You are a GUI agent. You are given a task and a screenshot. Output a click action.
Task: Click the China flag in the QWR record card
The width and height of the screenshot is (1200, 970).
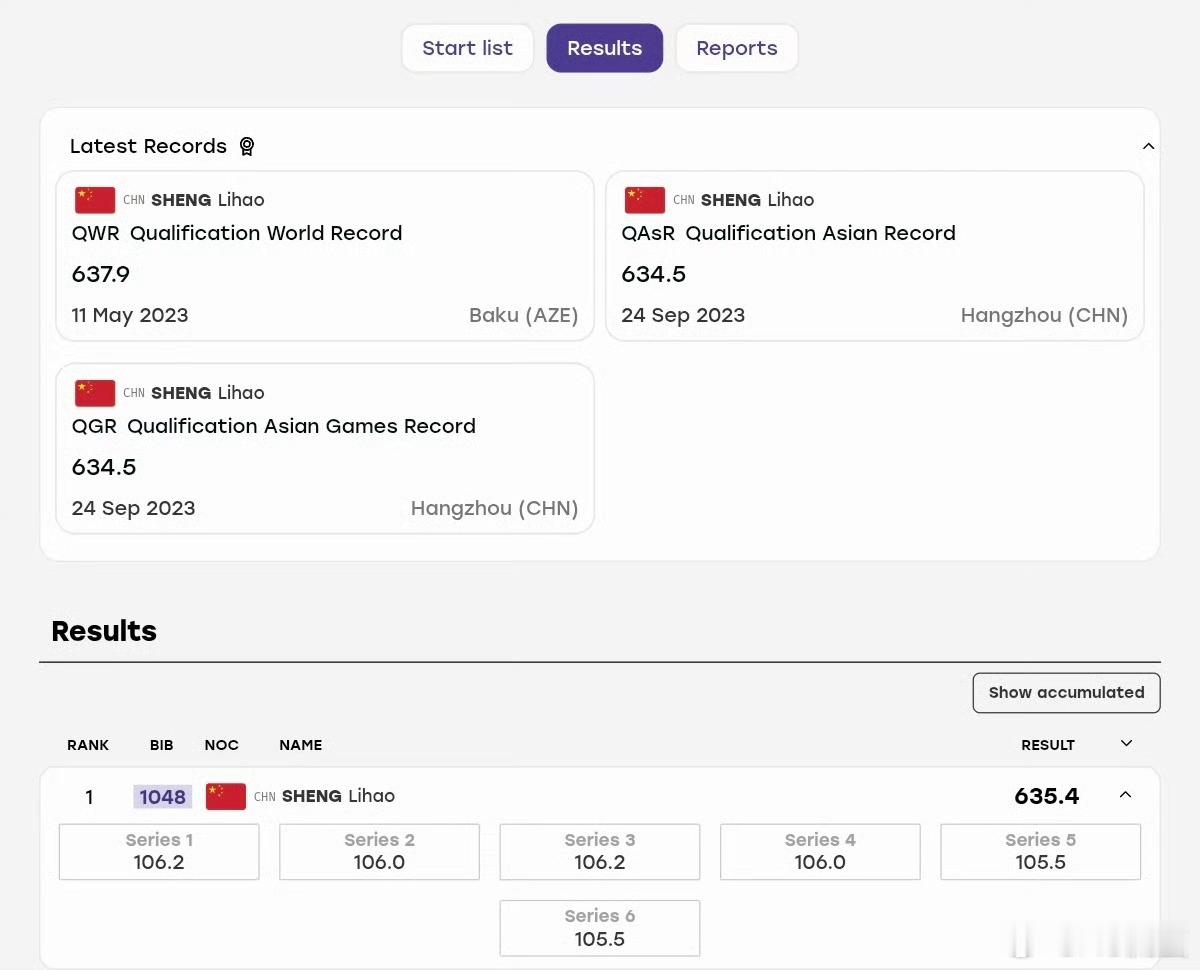point(95,200)
